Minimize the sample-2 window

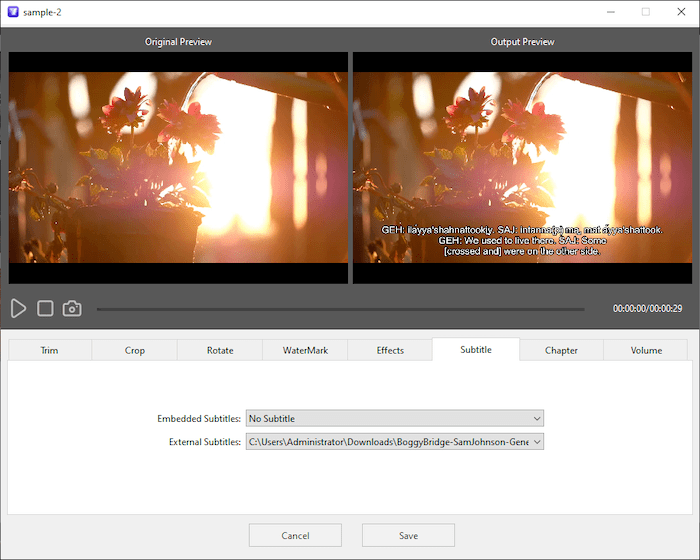tap(611, 12)
